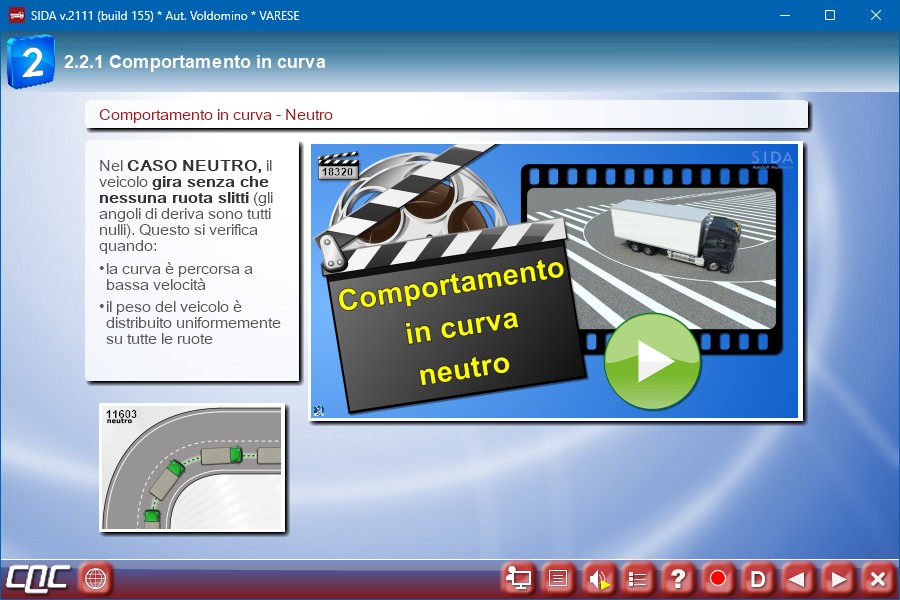Screen dimensions: 900x600
Task: Open help with the question mark button
Action: [x=678, y=578]
